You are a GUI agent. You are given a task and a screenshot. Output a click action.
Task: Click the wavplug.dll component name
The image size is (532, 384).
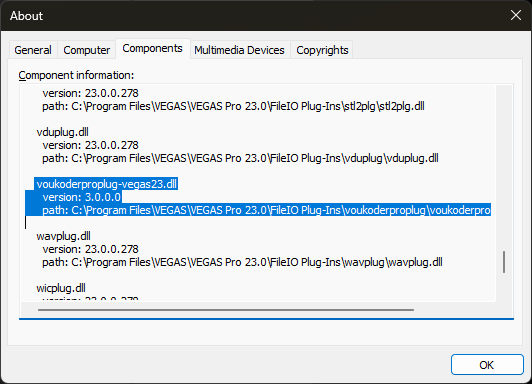63,236
